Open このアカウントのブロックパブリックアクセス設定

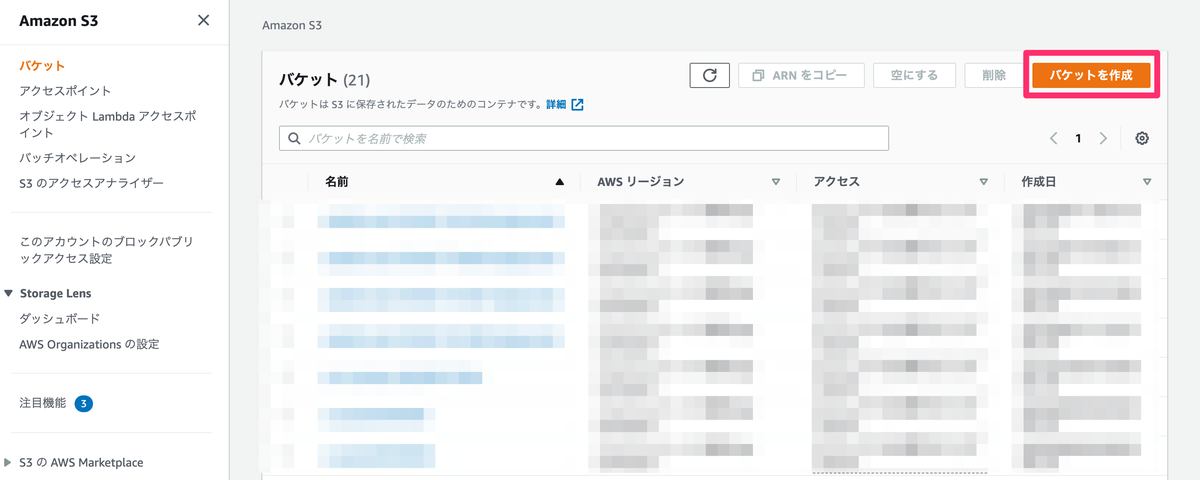click(106, 250)
